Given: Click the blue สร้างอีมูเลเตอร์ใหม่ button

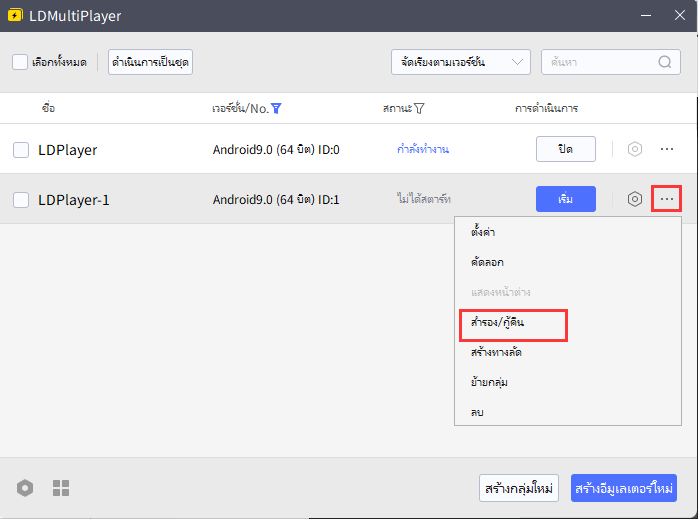Looking at the screenshot, I should click(x=624, y=488).
